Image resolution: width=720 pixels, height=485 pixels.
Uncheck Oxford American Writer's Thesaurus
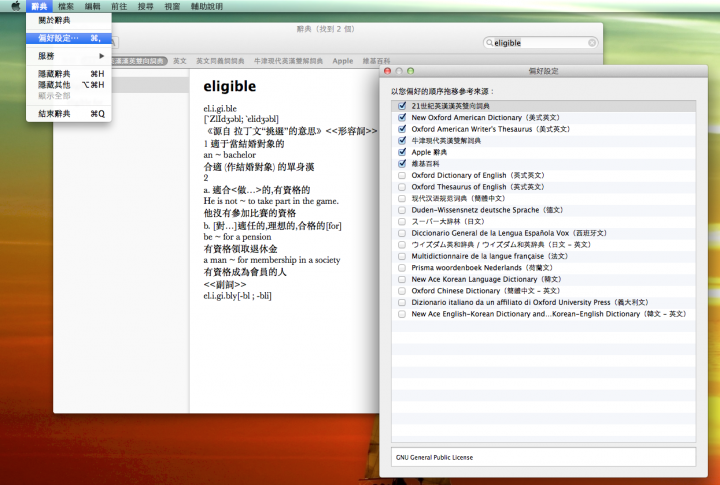click(x=402, y=129)
